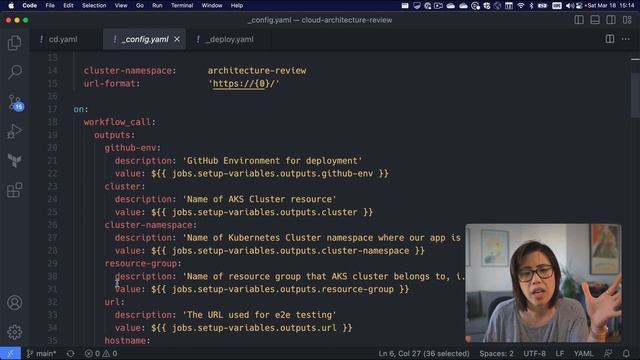Open the Window menu
Image resolution: width=640 pixels, height=360 pixels.
[212, 5]
